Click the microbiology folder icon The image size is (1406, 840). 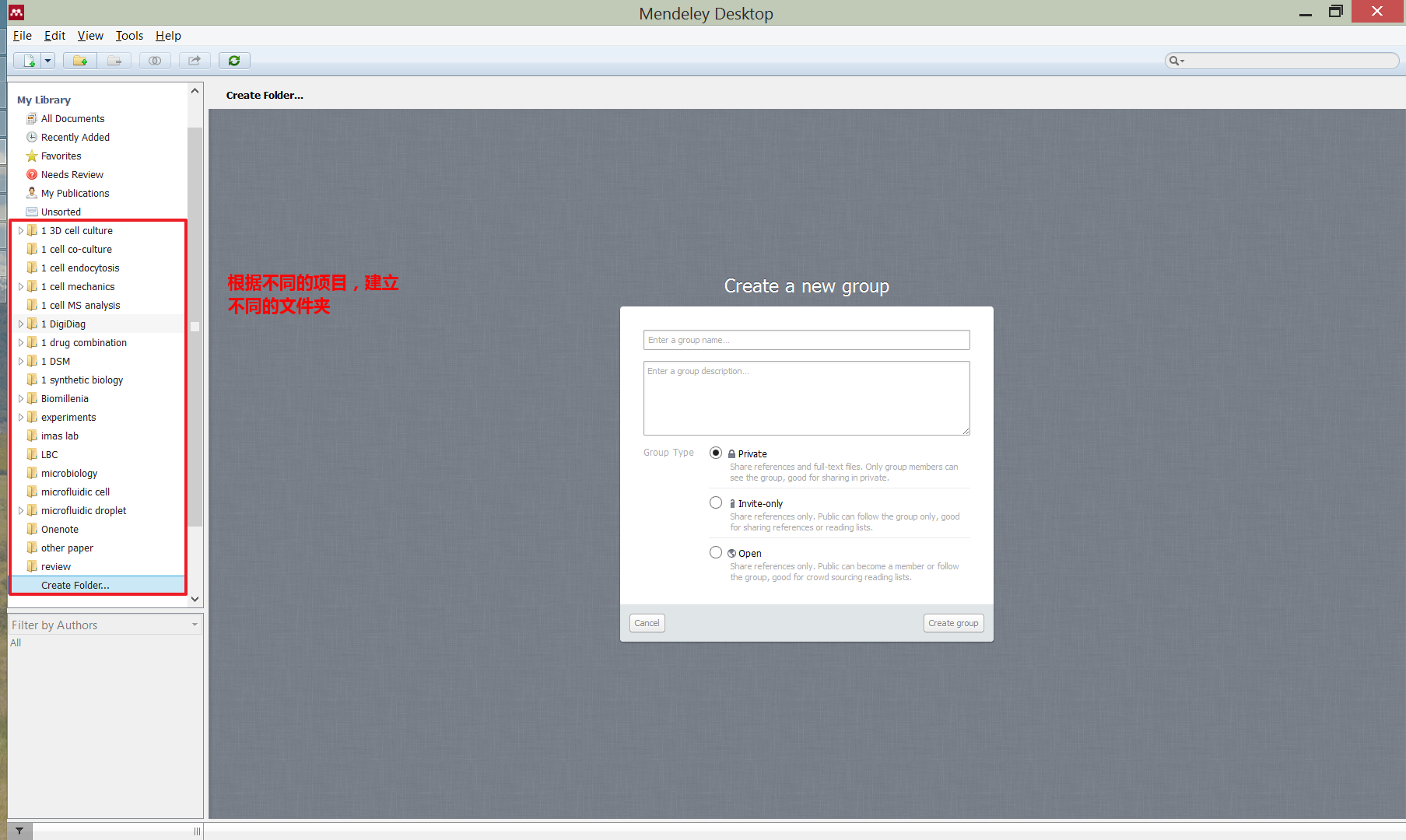pyautogui.click(x=32, y=473)
